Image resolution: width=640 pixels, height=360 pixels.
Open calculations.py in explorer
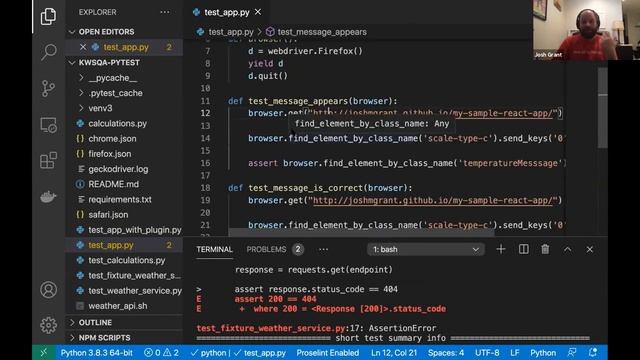click(124, 123)
